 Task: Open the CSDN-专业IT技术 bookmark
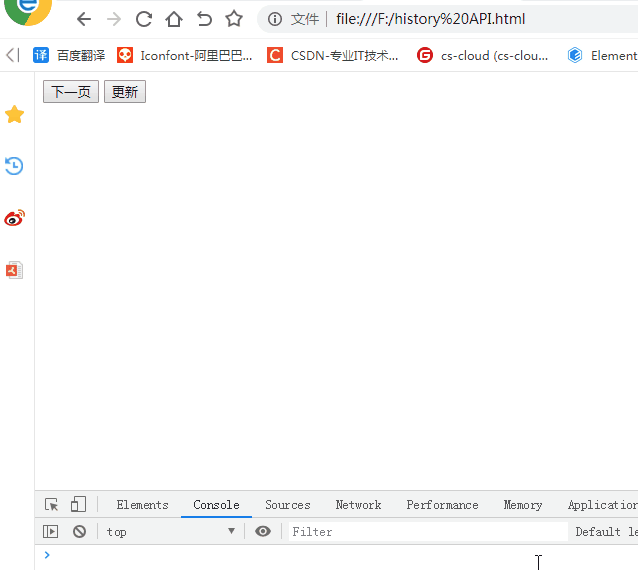click(x=332, y=55)
